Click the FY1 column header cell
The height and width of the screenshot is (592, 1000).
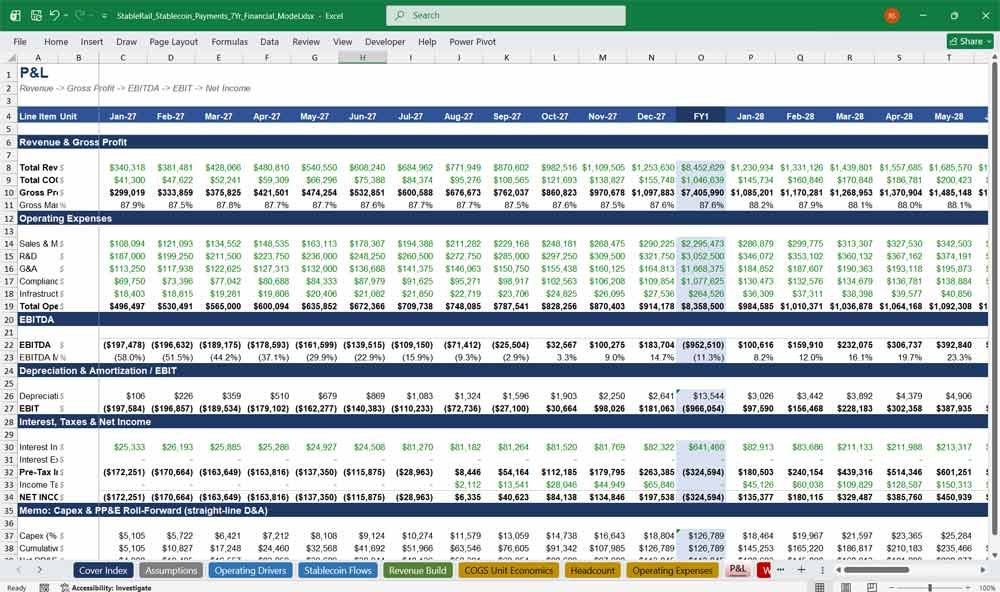pos(700,116)
